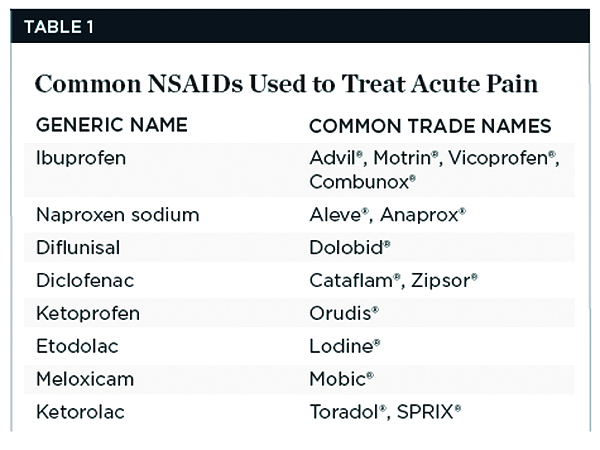Click the Toradol, SPRIX trade names cell
Screen dimensions: 600x450
pyautogui.click(x=385, y=412)
